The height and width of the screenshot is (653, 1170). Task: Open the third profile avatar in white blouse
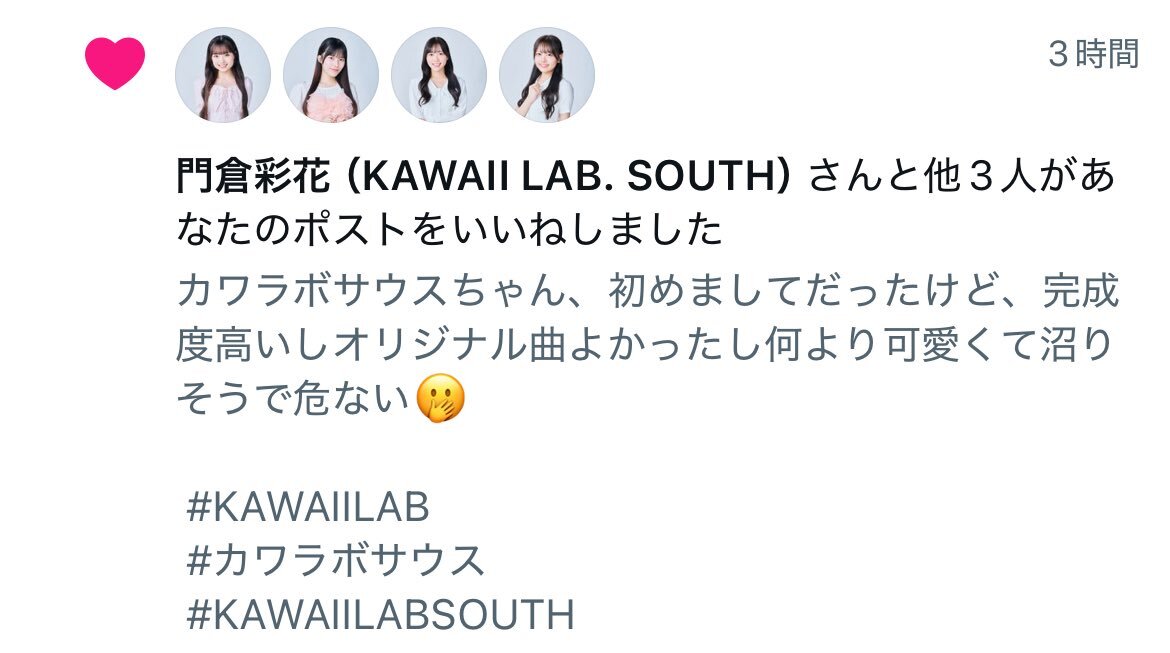point(439,75)
